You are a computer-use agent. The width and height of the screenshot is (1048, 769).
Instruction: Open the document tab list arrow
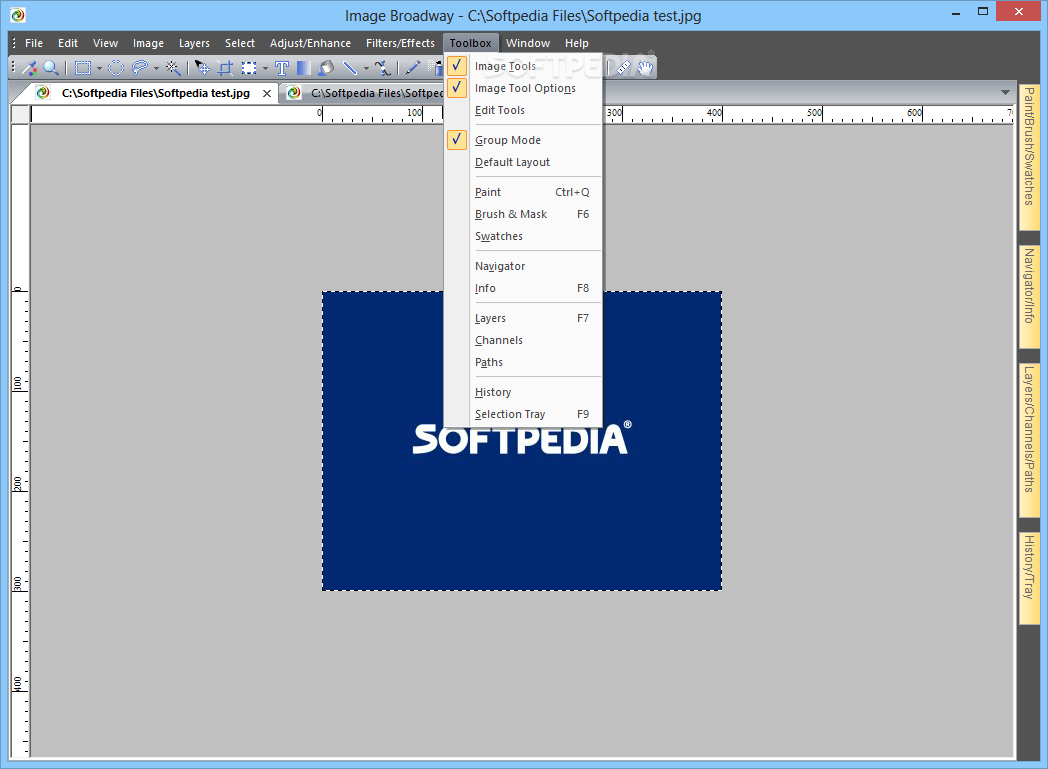[1005, 92]
